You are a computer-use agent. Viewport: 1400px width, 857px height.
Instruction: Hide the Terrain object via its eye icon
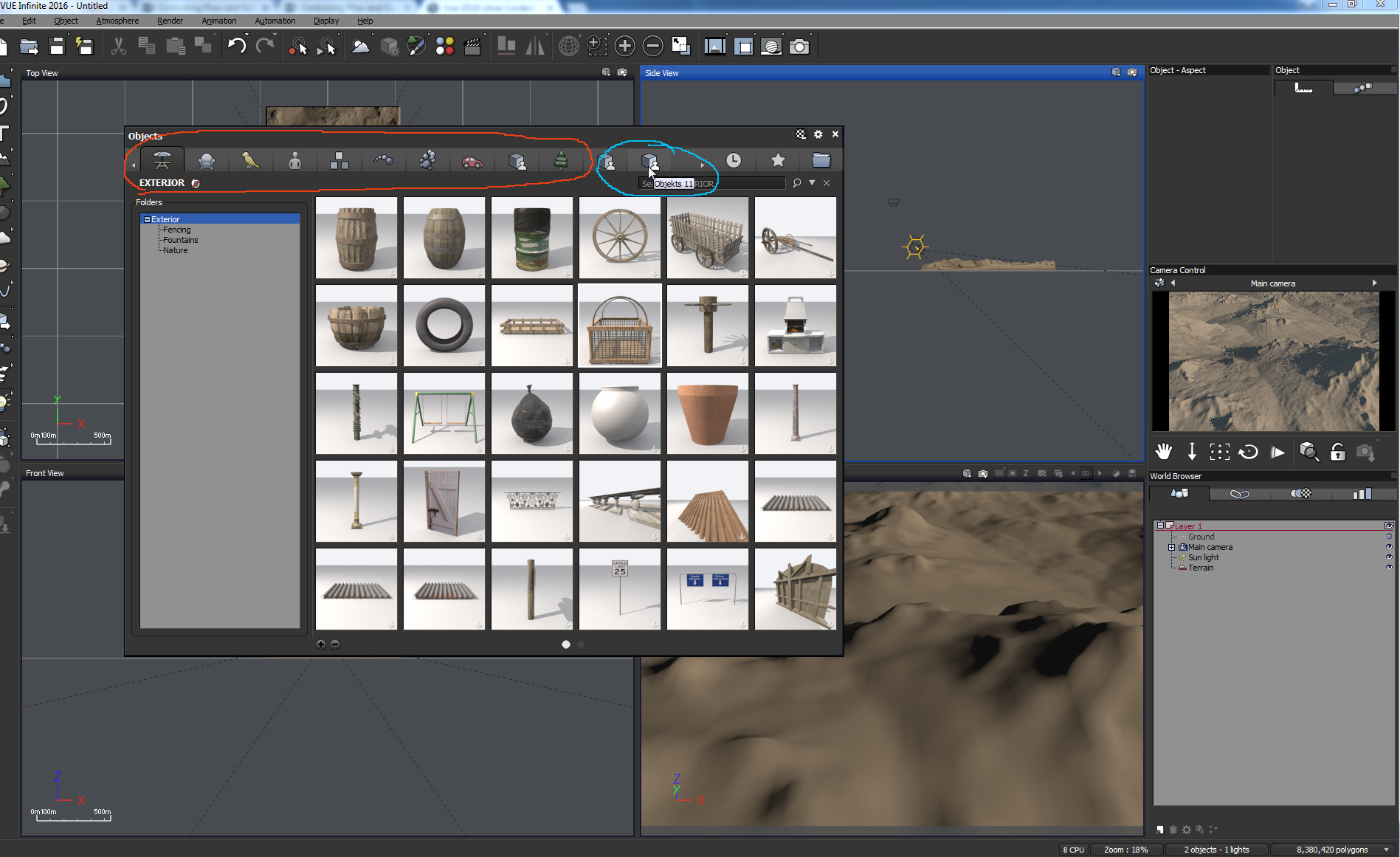(1389, 568)
